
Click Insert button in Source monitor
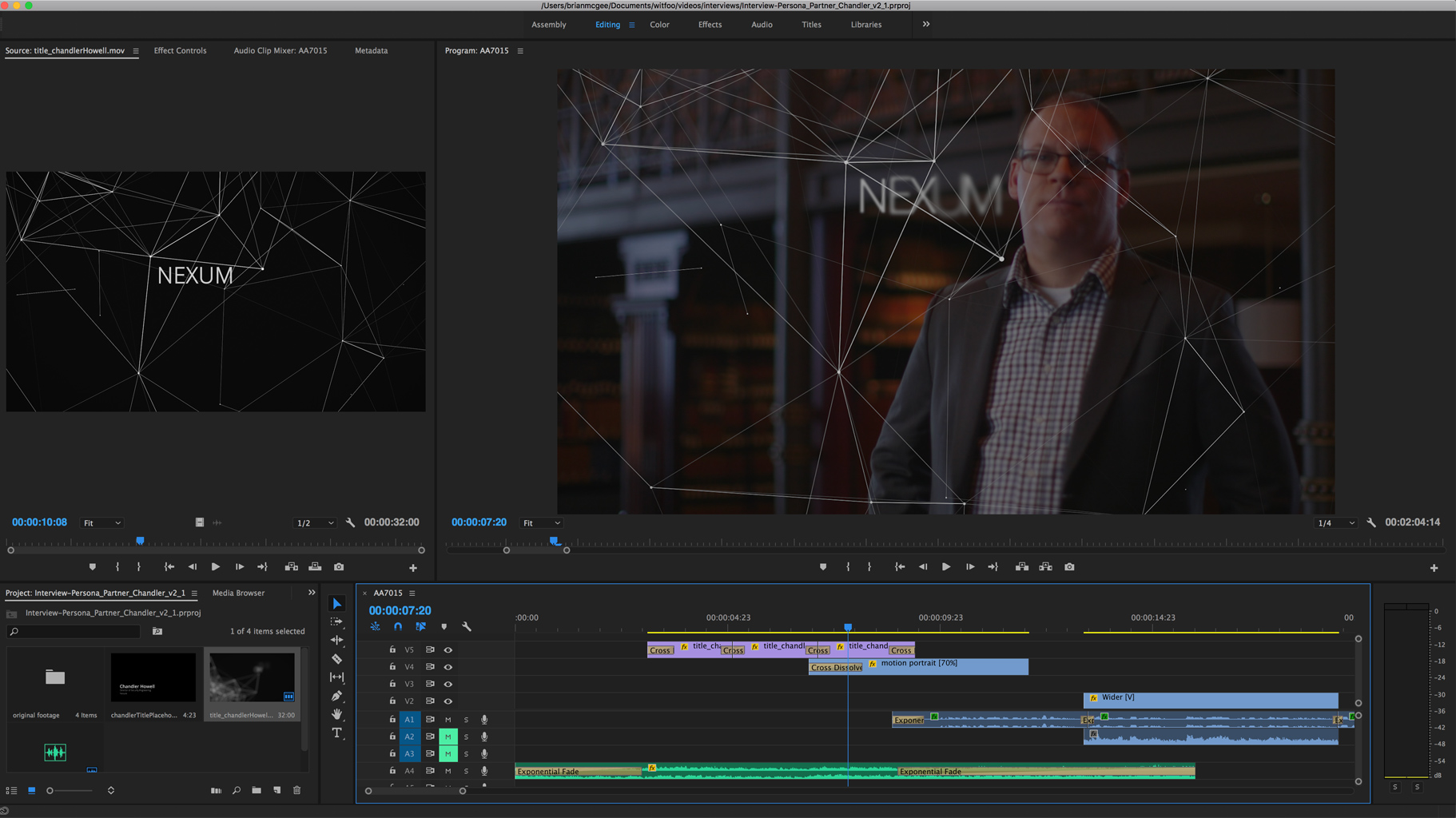[x=292, y=567]
